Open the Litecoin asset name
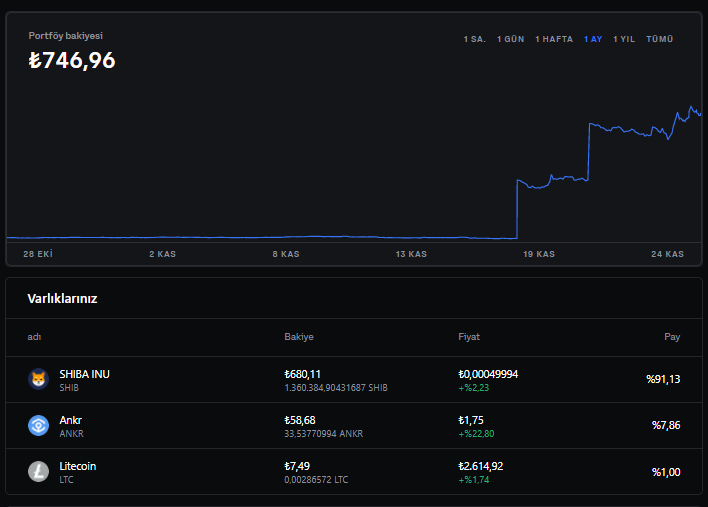The width and height of the screenshot is (708, 507). coord(78,466)
